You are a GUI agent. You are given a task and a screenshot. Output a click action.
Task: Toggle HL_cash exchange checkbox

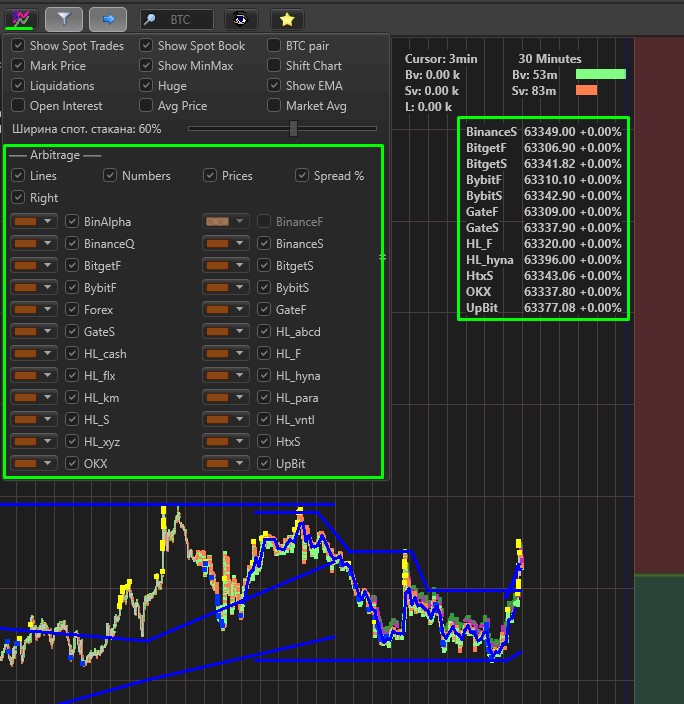tap(72, 353)
